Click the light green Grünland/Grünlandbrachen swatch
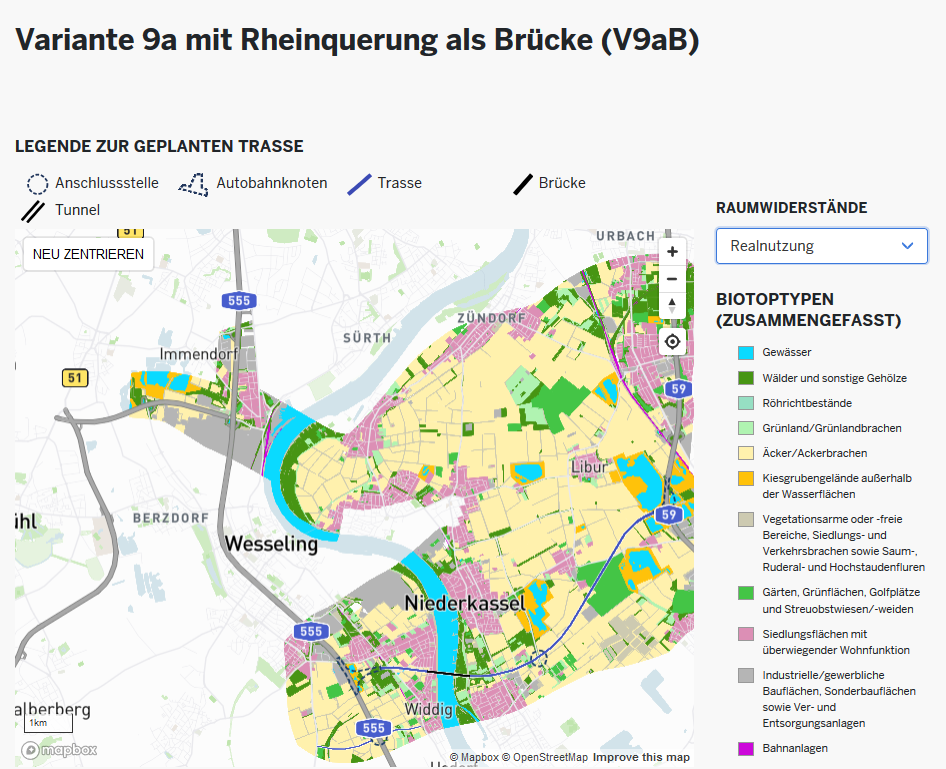Viewport: 946px width, 769px height. click(746, 428)
